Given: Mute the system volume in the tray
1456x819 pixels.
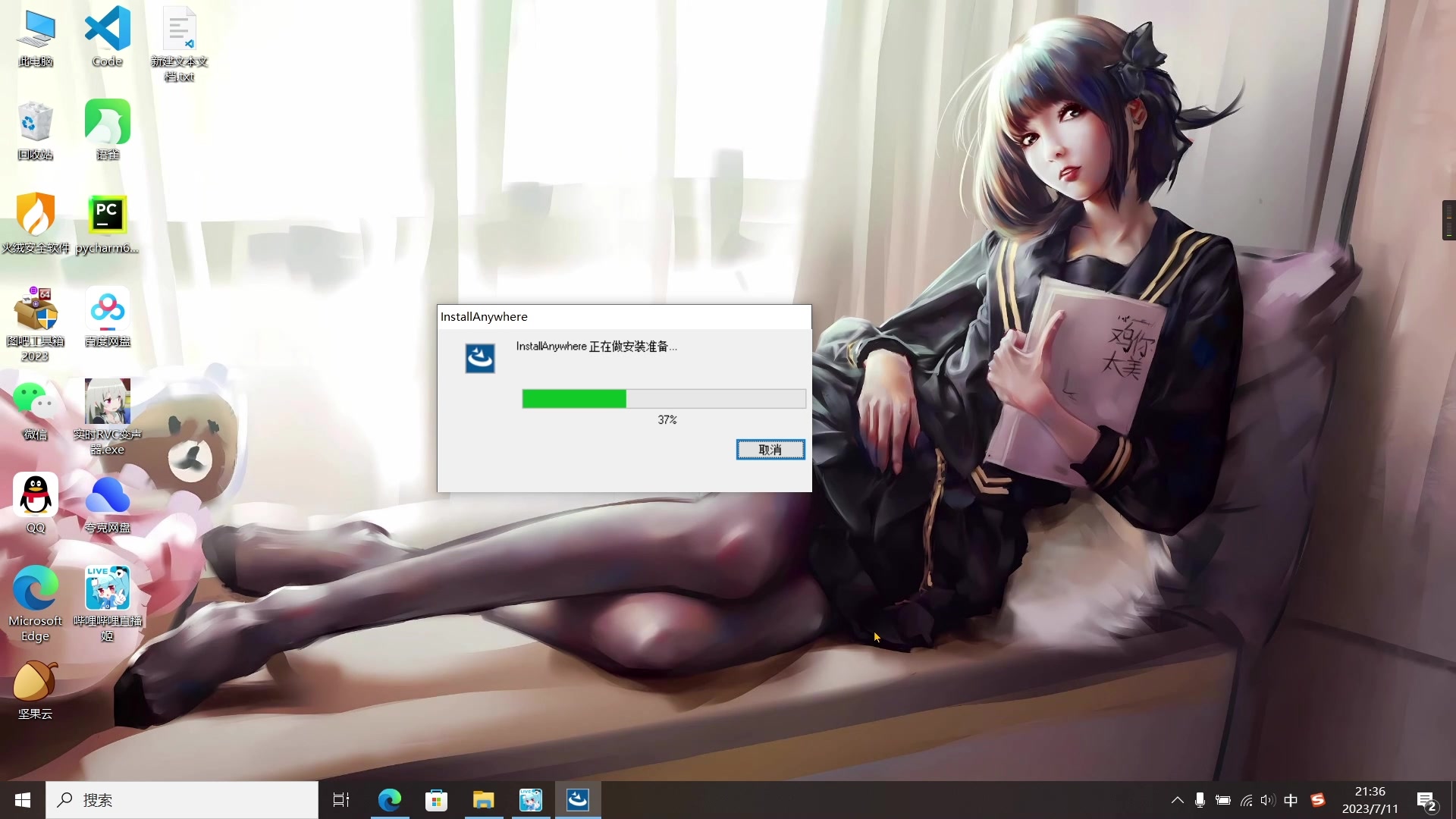Looking at the screenshot, I should click(1269, 799).
